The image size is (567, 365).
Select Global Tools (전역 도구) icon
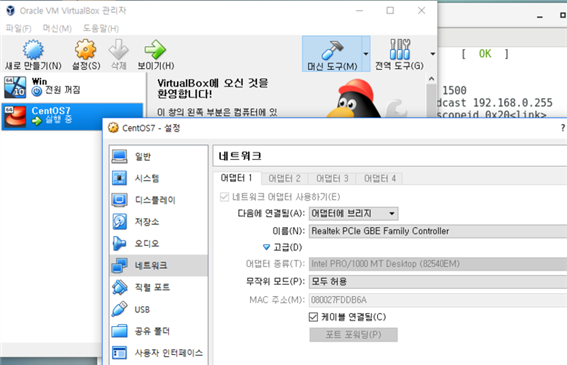pos(400,49)
